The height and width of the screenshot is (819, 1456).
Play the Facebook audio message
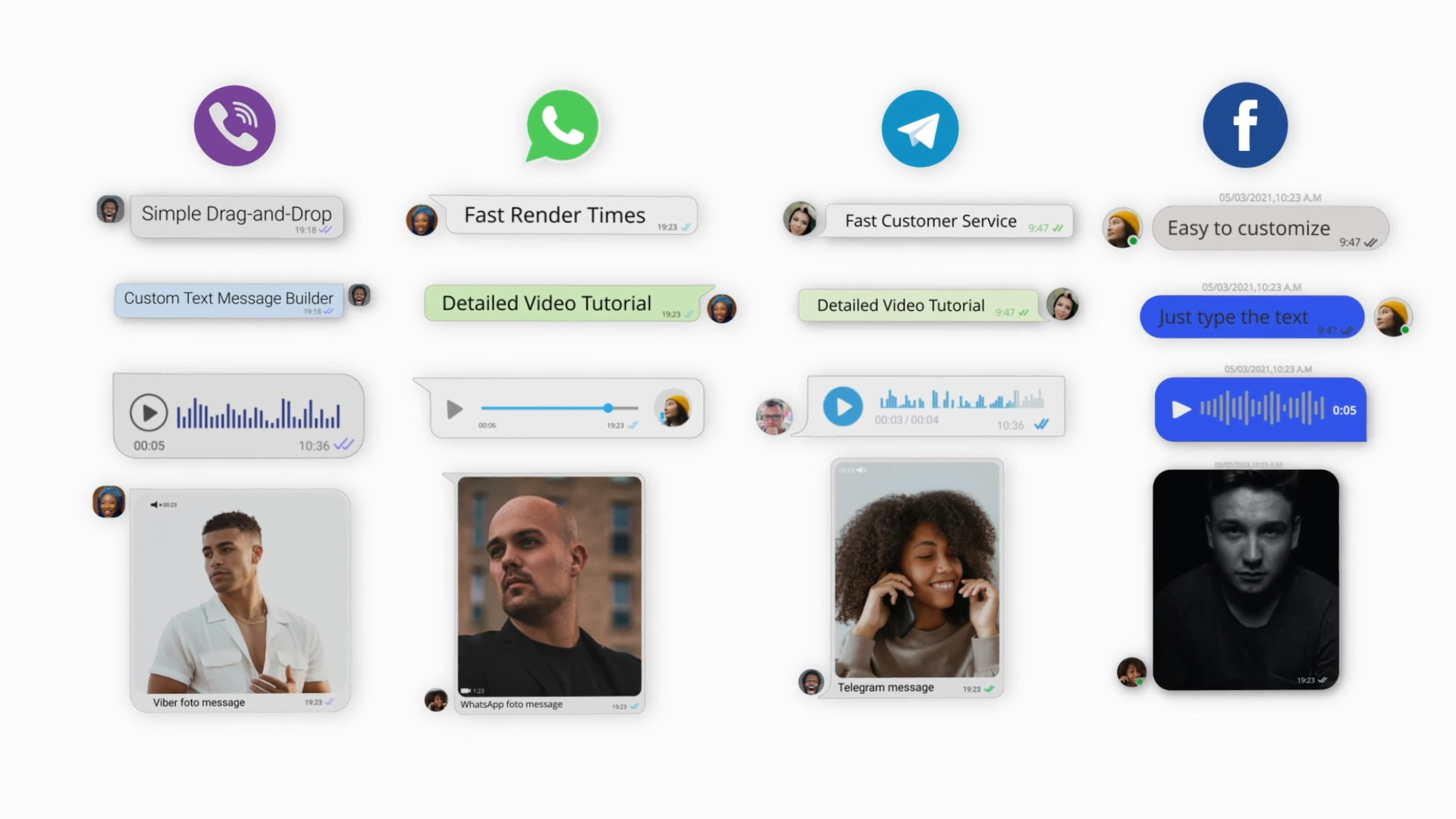1180,409
